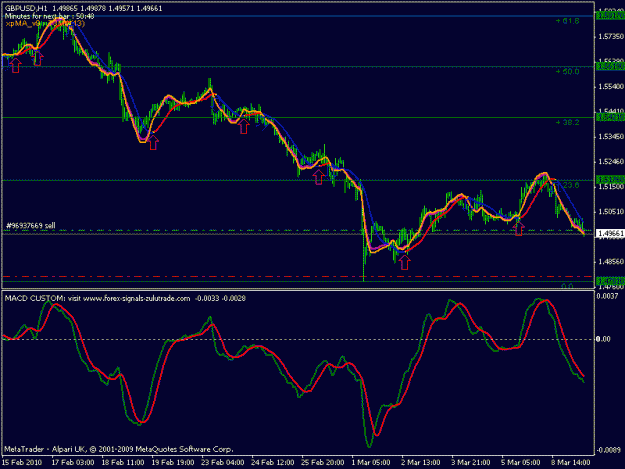Click the 2 Mar 13:00 time label
The width and height of the screenshot is (625, 469).
[x=421, y=463]
